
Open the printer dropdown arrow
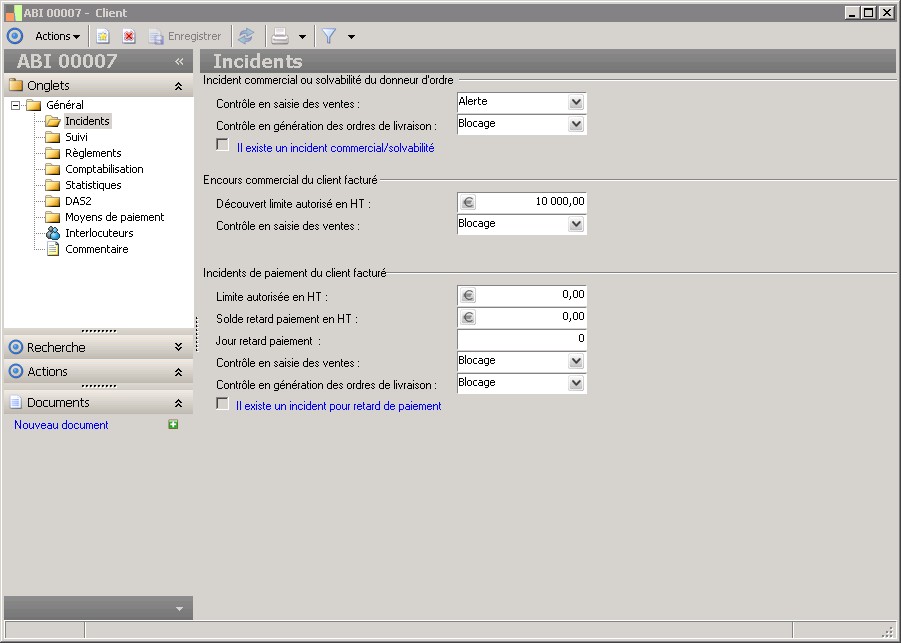click(x=302, y=37)
